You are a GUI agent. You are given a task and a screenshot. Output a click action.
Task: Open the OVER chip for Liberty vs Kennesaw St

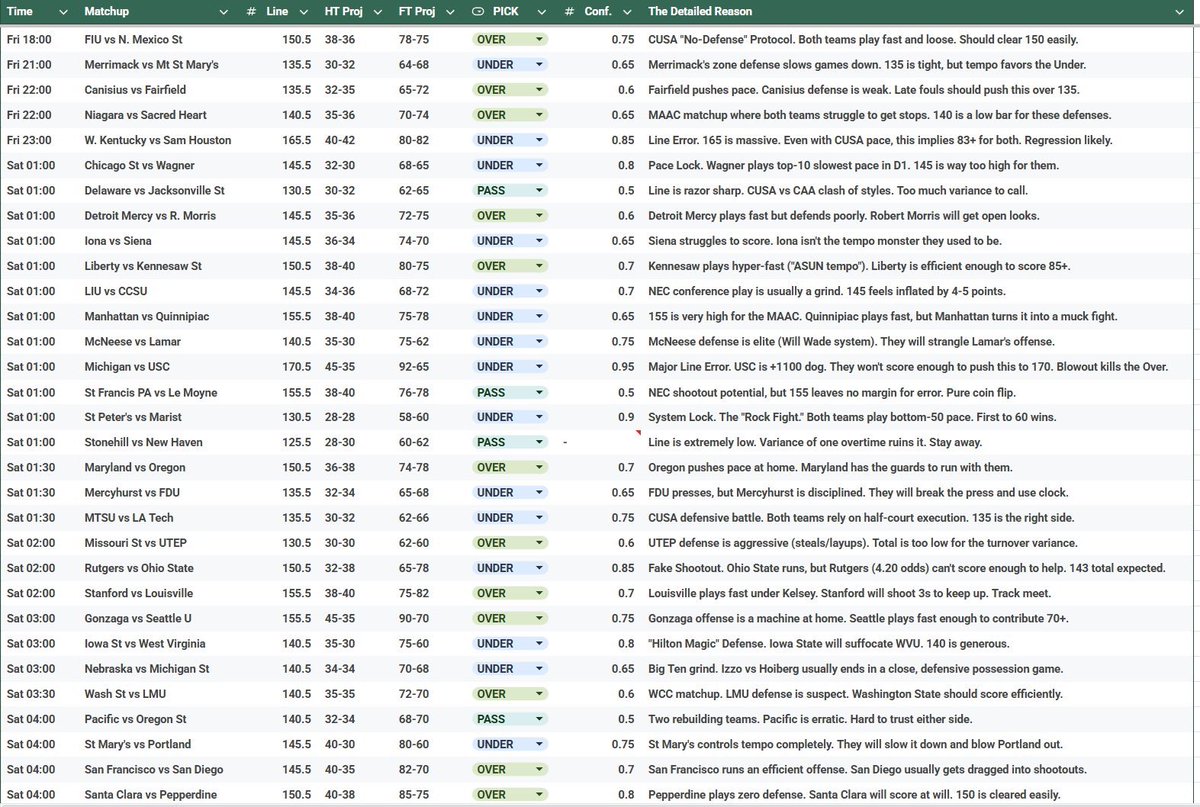pyautogui.click(x=510, y=266)
